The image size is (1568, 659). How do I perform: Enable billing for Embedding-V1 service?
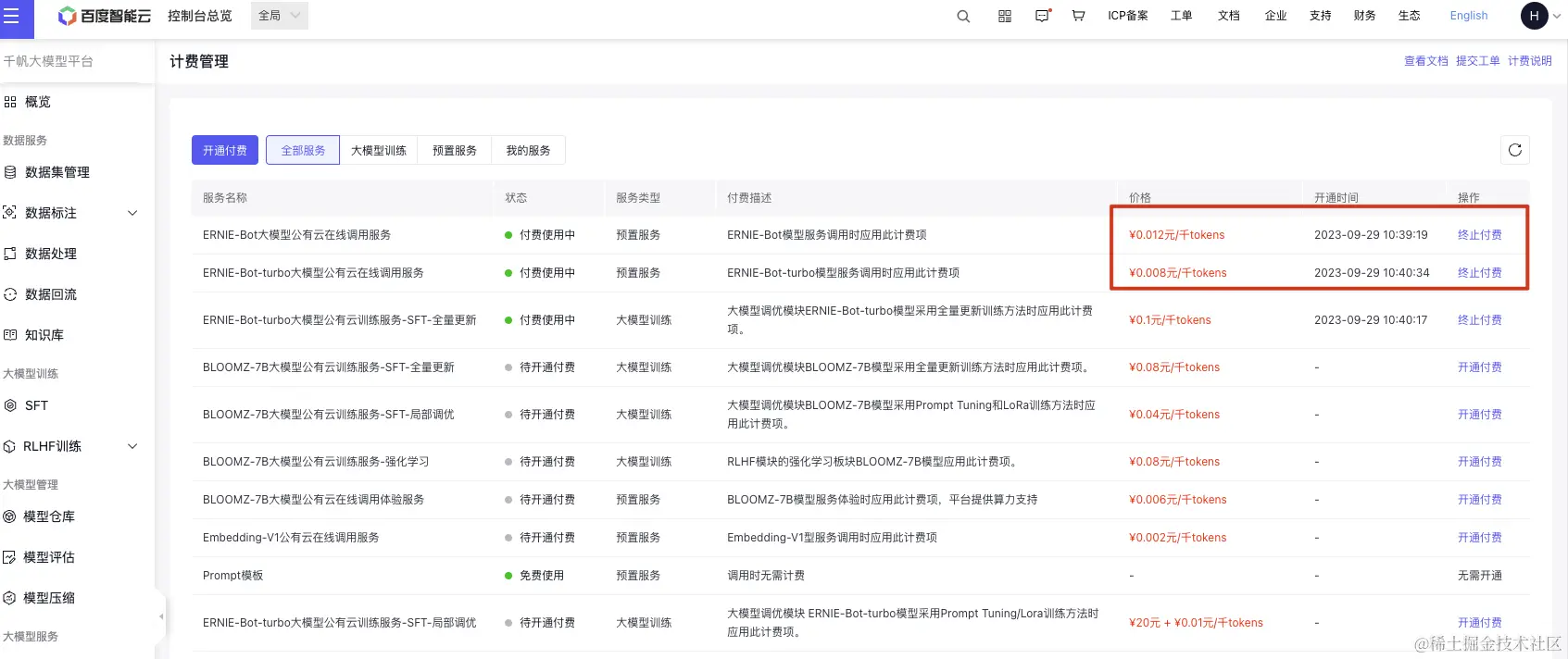[x=1480, y=538]
